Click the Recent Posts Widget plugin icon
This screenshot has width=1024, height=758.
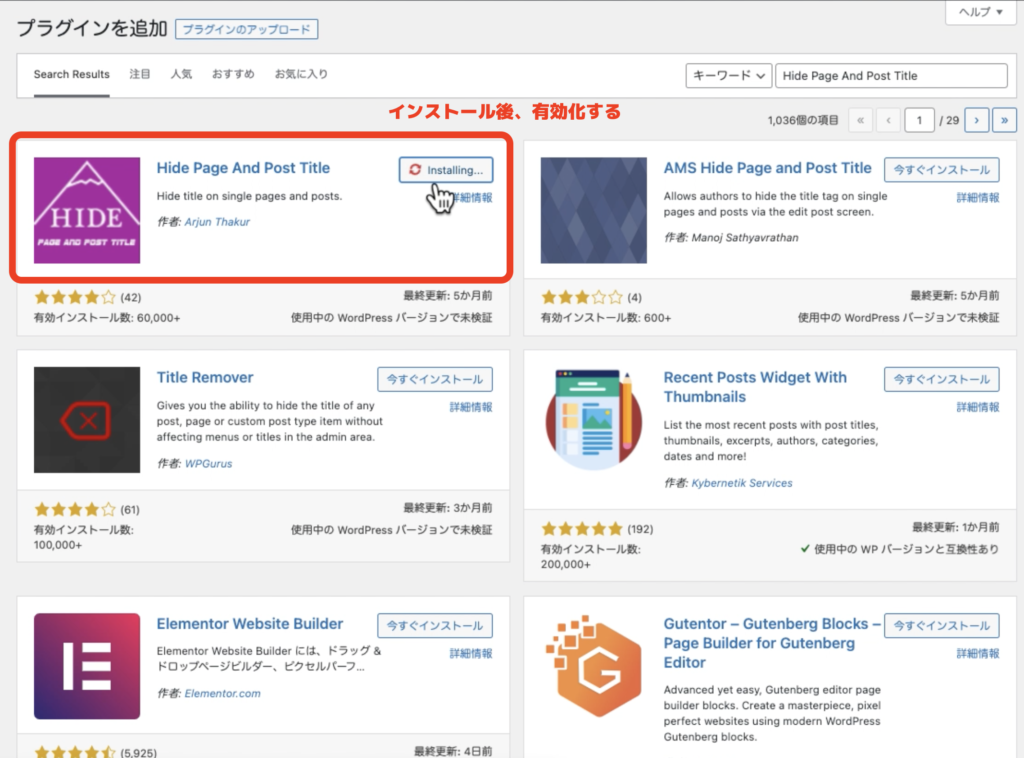pyautogui.click(x=594, y=420)
